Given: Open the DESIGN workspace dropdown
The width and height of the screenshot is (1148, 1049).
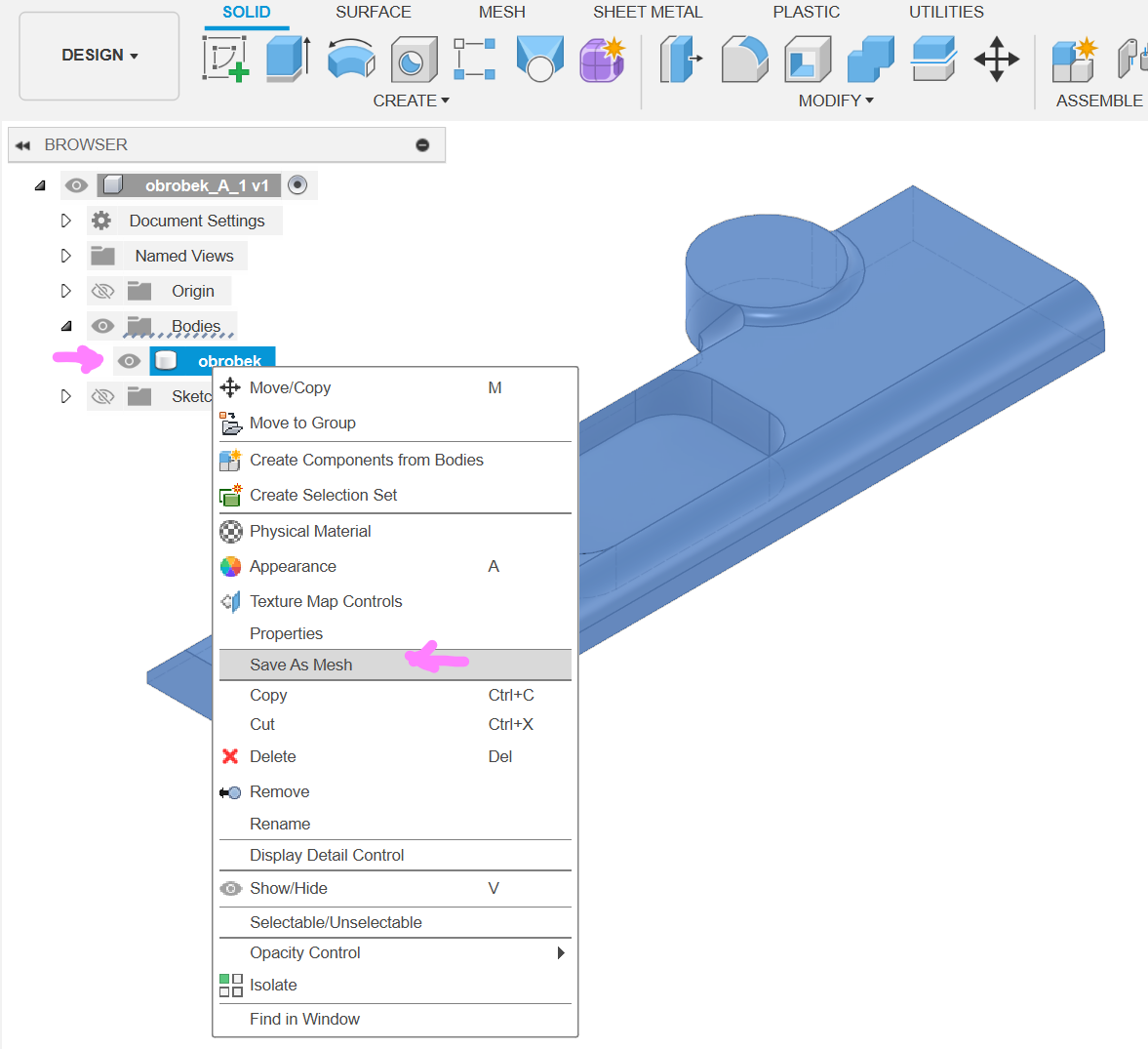Looking at the screenshot, I should click(99, 56).
